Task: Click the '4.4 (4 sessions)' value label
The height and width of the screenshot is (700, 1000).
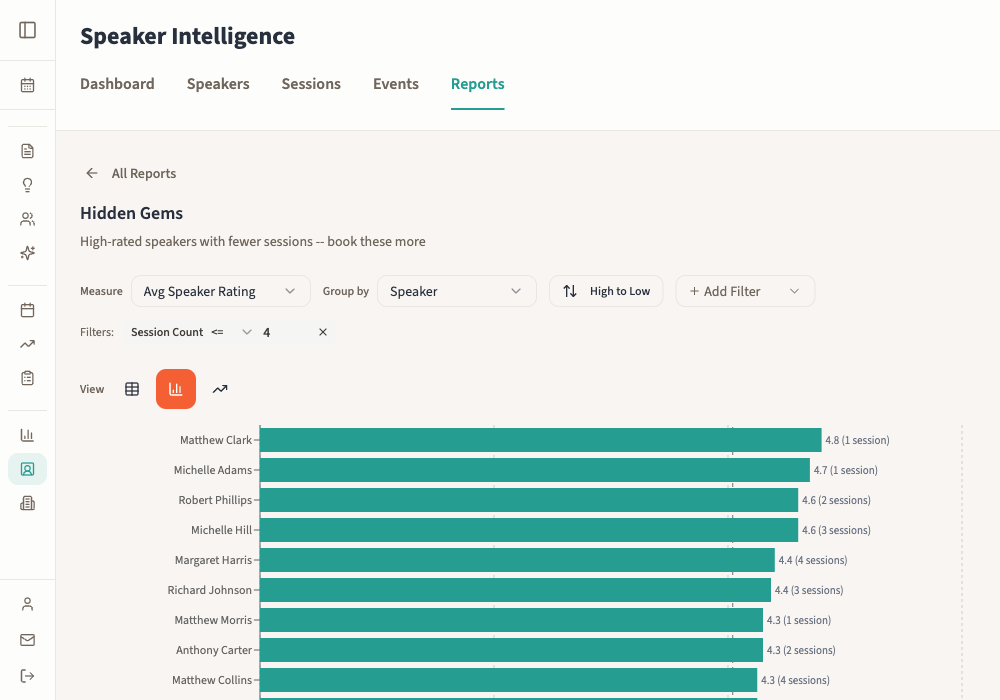Action: coord(813,560)
